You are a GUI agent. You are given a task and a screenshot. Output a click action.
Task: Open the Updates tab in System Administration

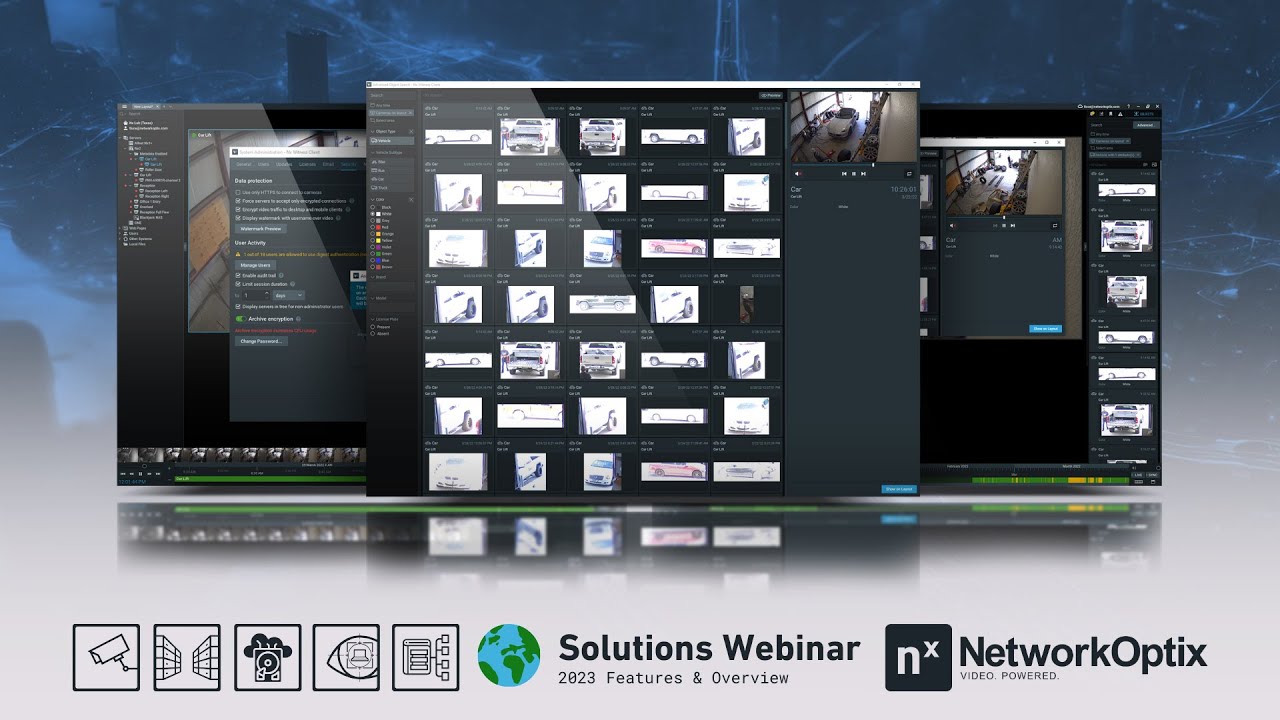(x=284, y=164)
